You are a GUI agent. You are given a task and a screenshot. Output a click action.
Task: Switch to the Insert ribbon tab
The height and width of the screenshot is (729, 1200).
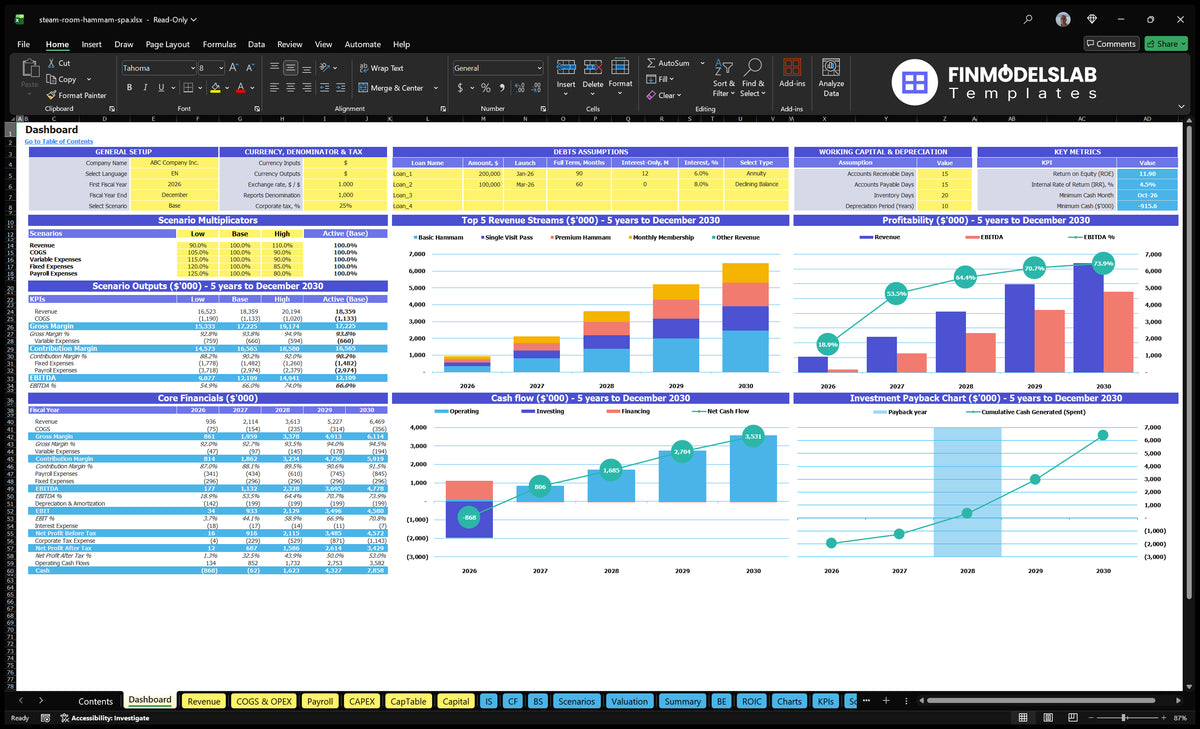click(x=91, y=44)
